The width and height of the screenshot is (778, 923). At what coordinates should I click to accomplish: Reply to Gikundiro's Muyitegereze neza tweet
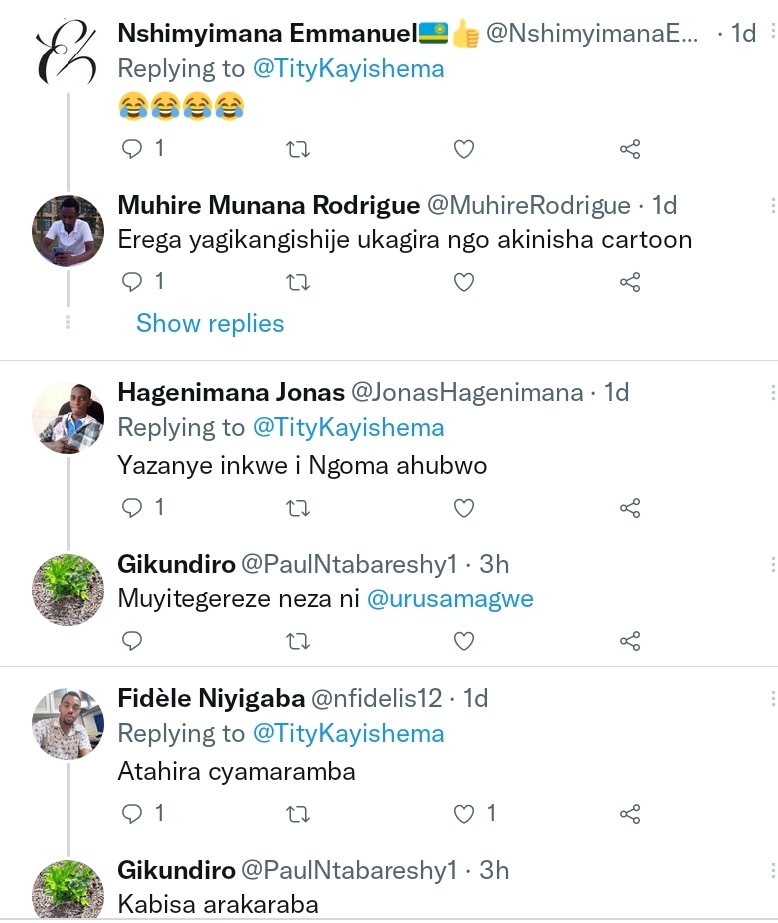click(x=133, y=640)
